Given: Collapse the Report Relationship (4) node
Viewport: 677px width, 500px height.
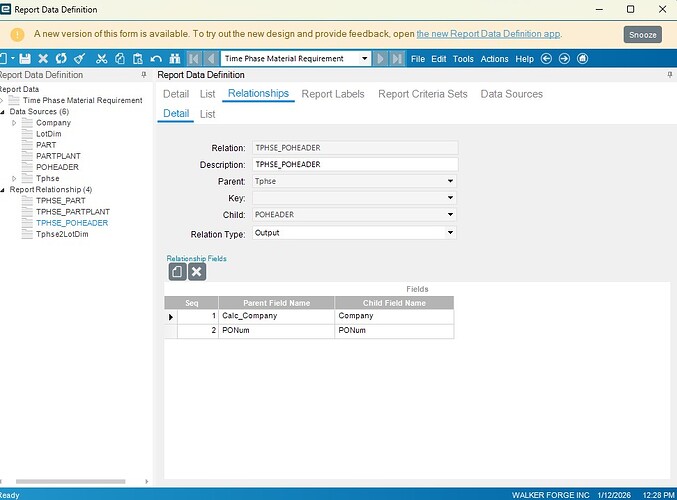Looking at the screenshot, I should pos(4,189).
